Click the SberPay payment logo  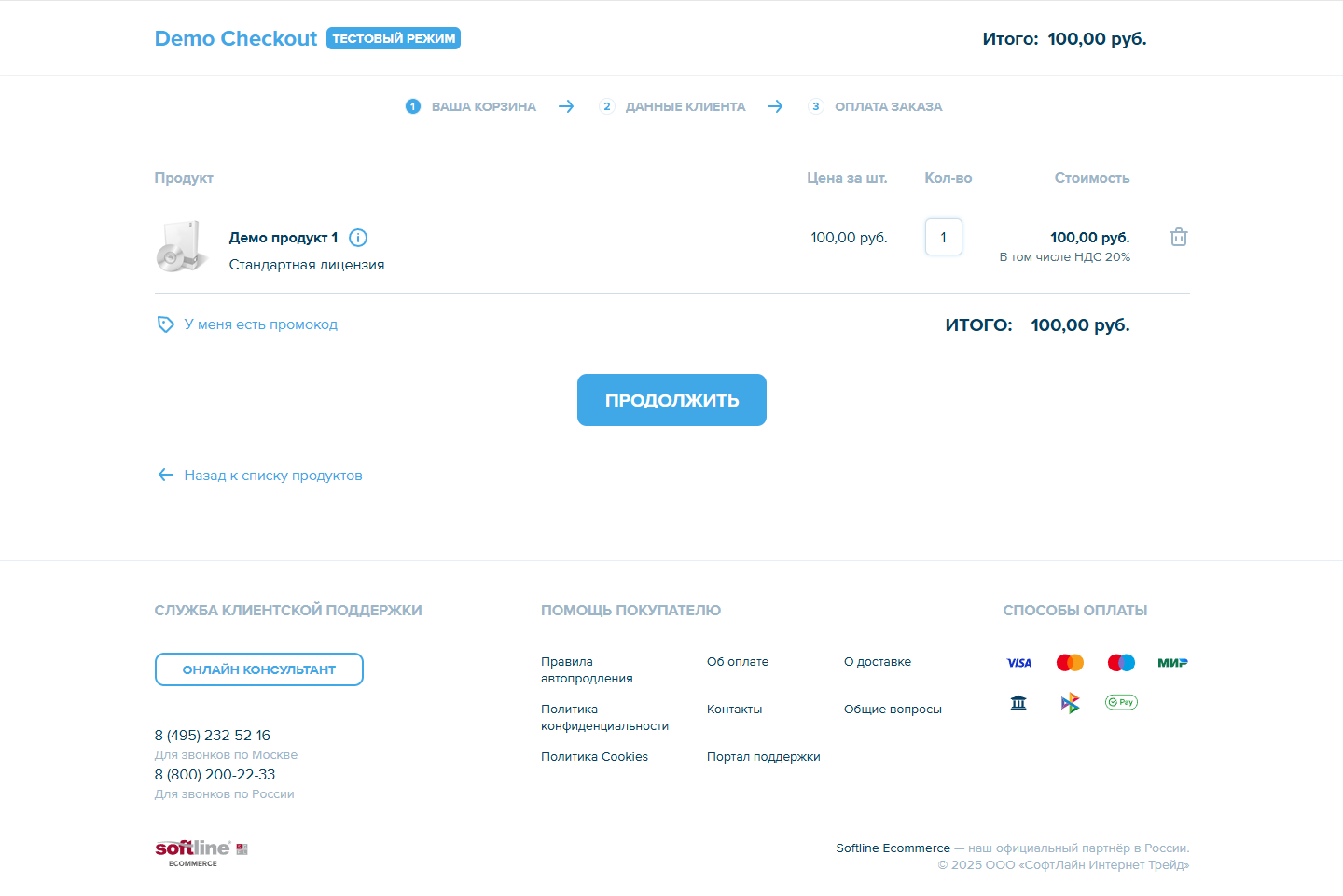pos(1121,703)
